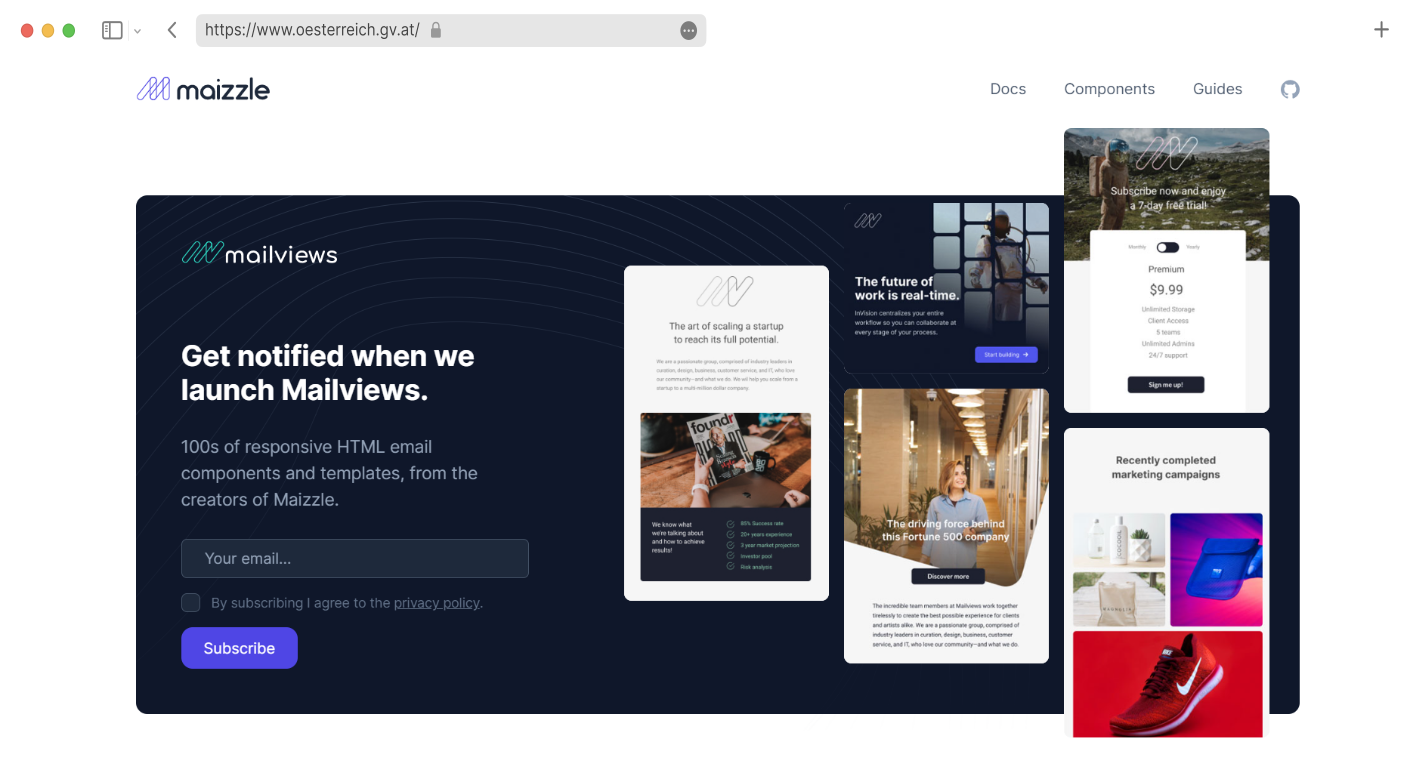This screenshot has width=1417, height=778.
Task: Click the browser URL address field
Action: [x=451, y=30]
